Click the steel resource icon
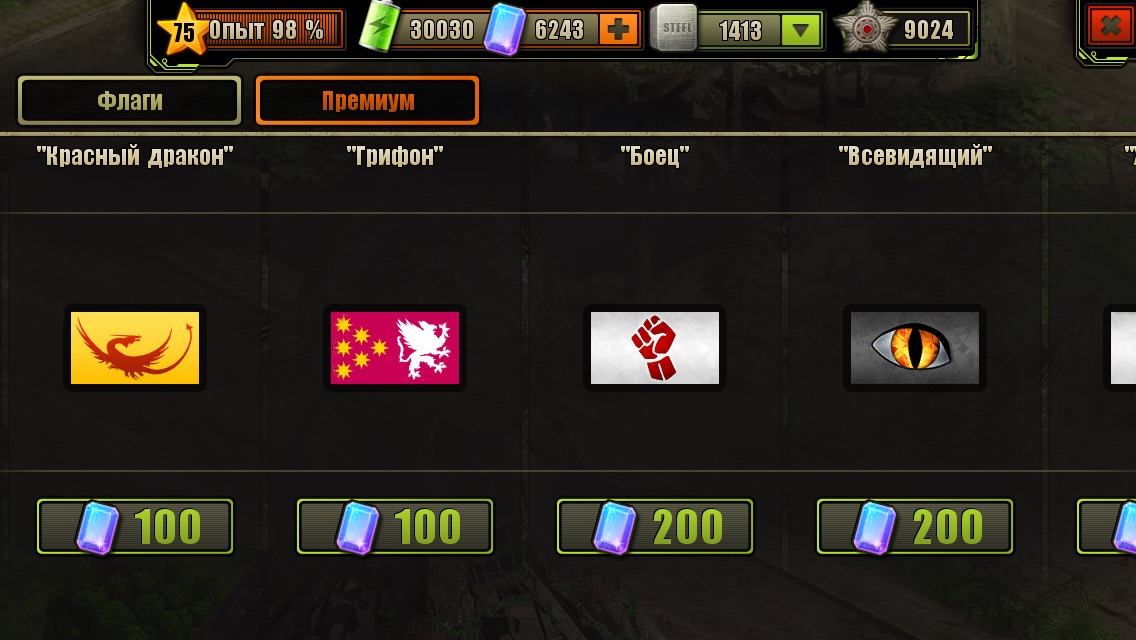This screenshot has height=640, width=1136. [x=674, y=28]
